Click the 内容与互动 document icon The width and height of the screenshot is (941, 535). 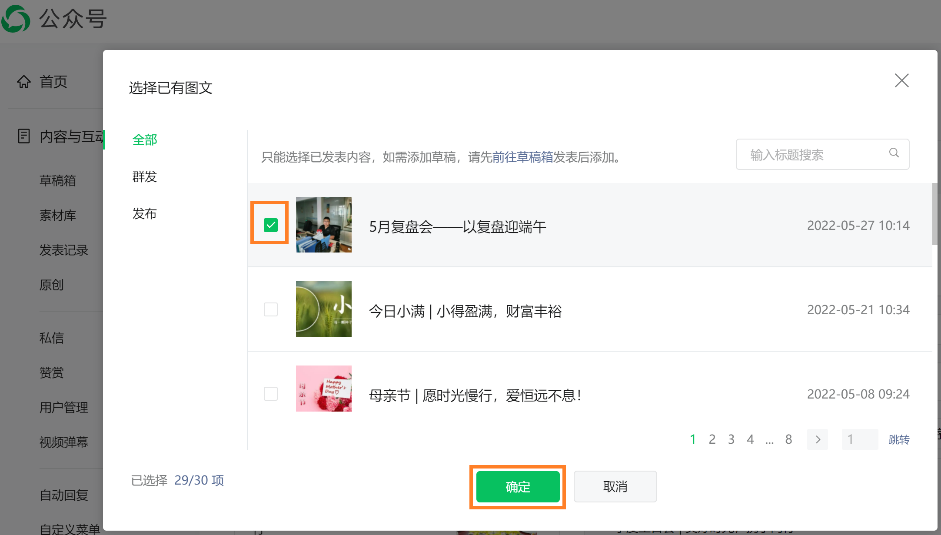(24, 137)
